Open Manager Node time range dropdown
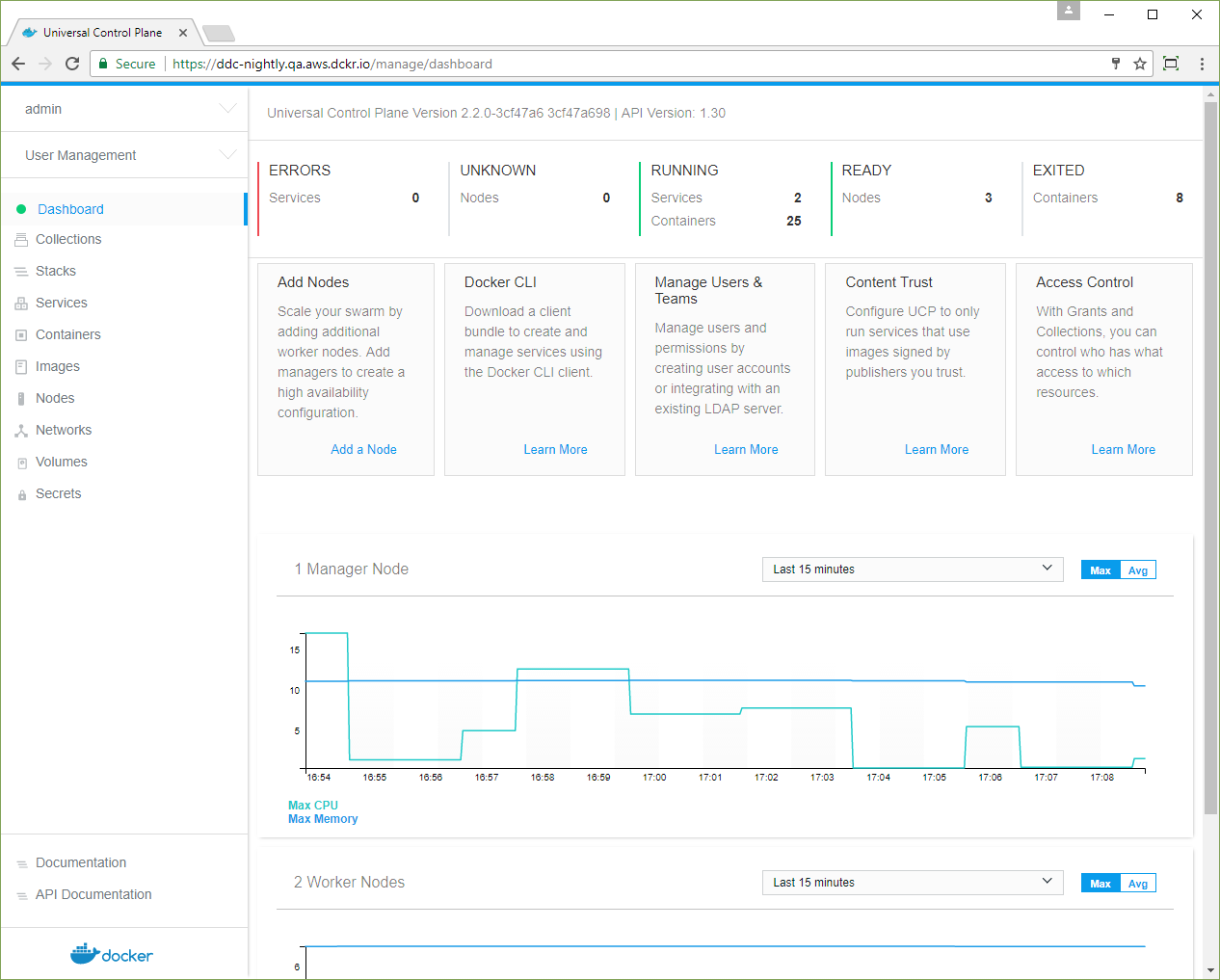1220x980 pixels. (x=912, y=569)
